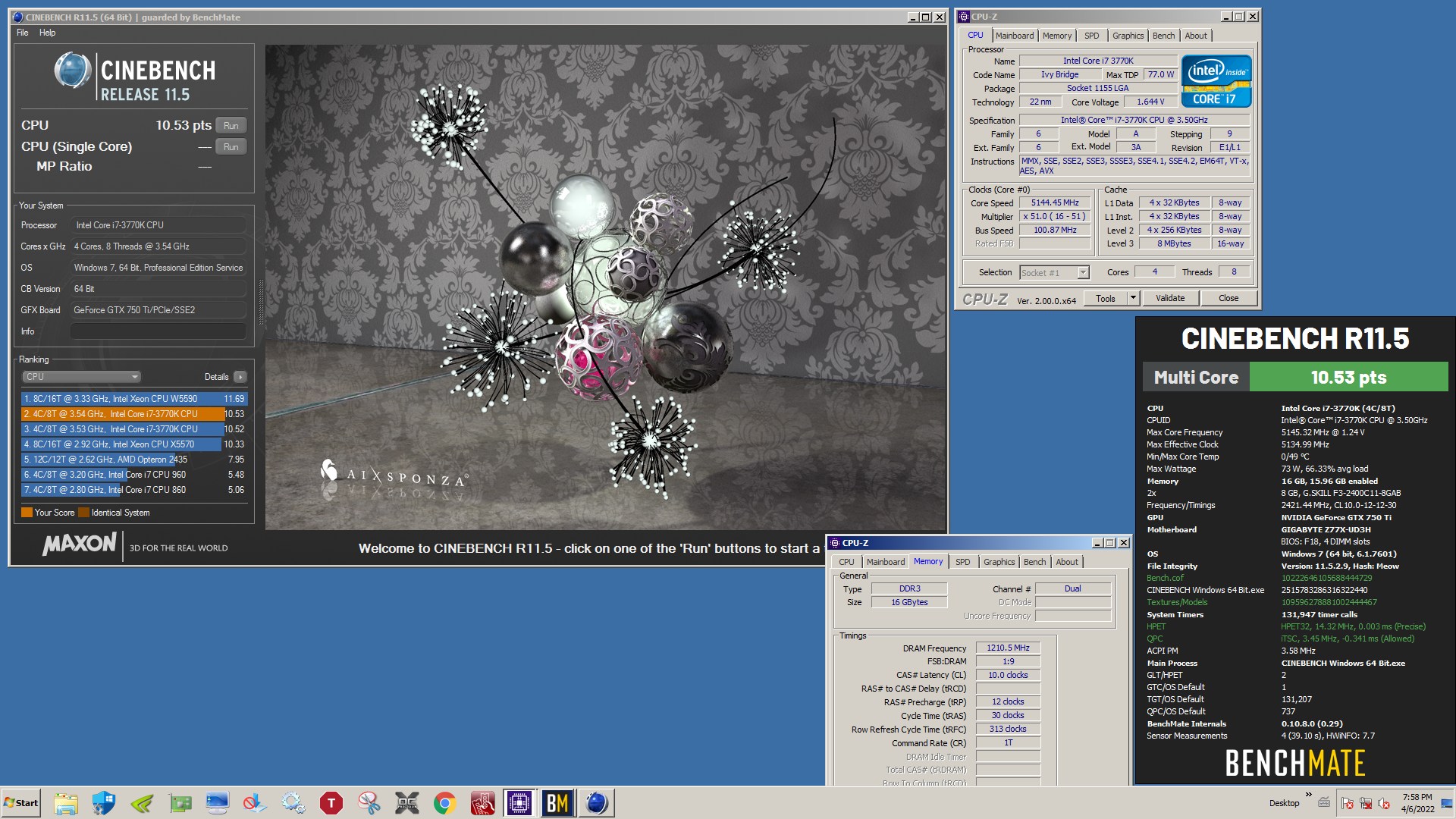Click the Windows Start button

[x=21, y=803]
